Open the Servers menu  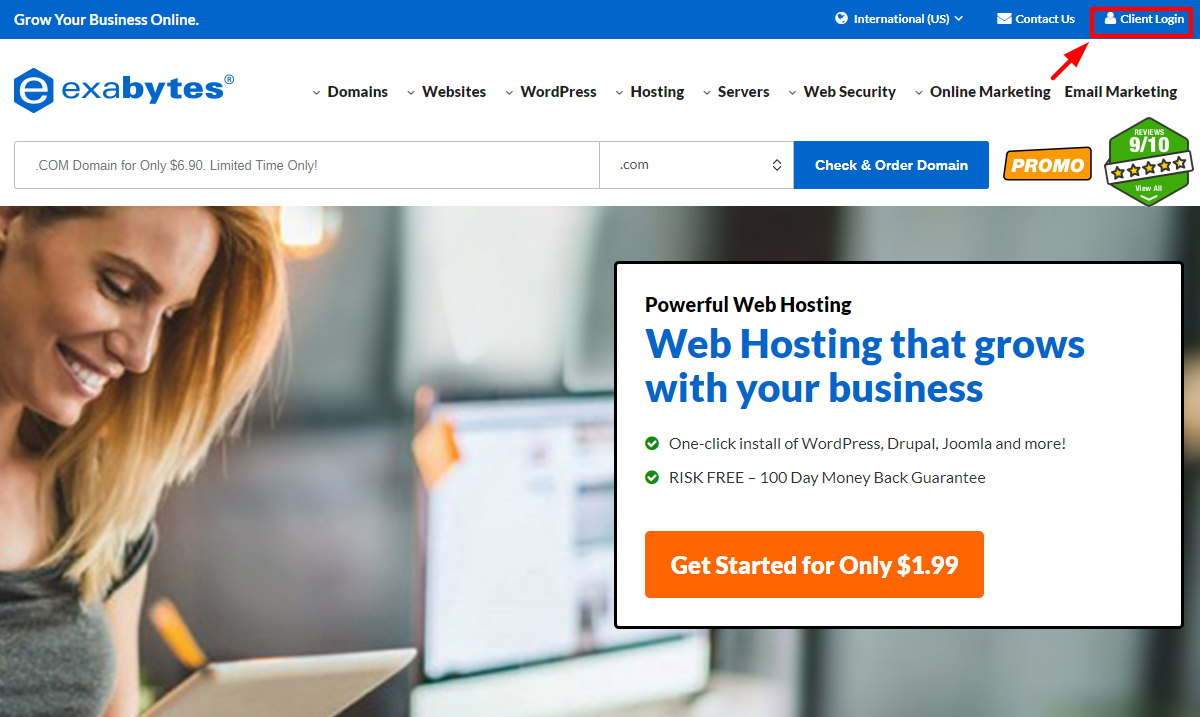(x=735, y=92)
